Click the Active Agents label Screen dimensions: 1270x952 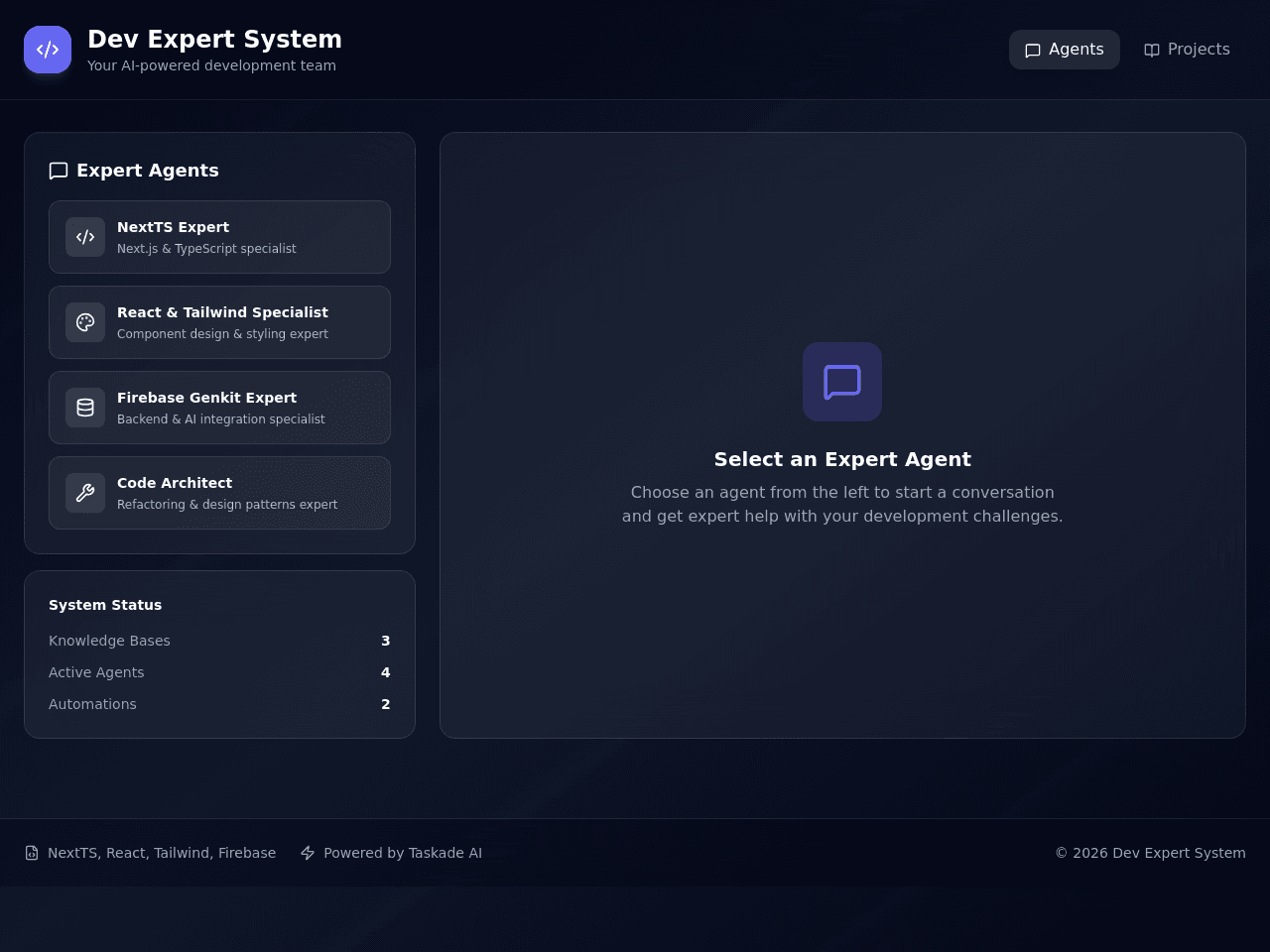[x=96, y=672]
